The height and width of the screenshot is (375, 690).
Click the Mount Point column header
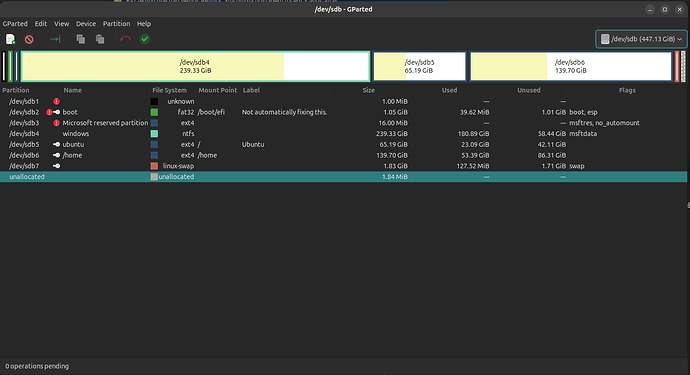217,90
